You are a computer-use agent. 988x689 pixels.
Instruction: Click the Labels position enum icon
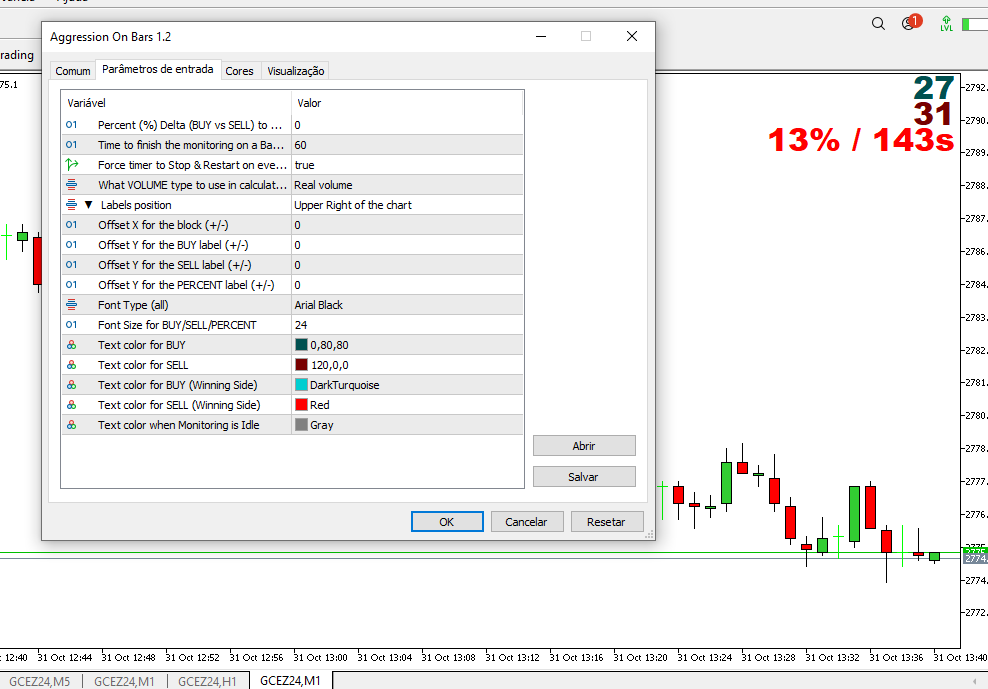71,205
